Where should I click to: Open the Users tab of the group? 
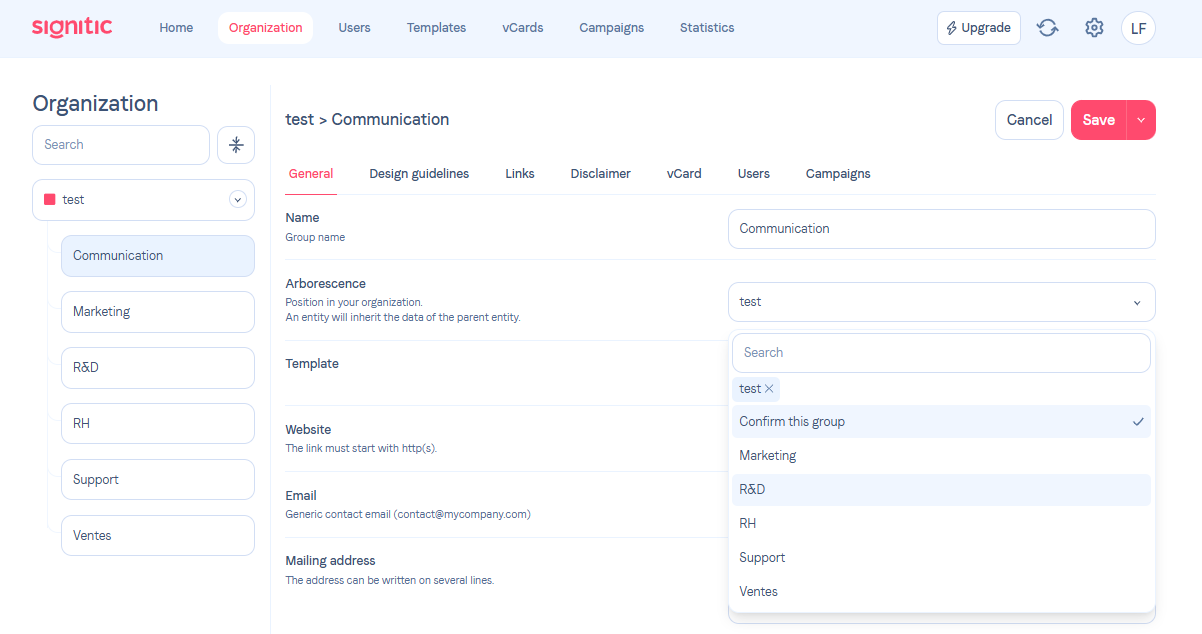point(754,174)
